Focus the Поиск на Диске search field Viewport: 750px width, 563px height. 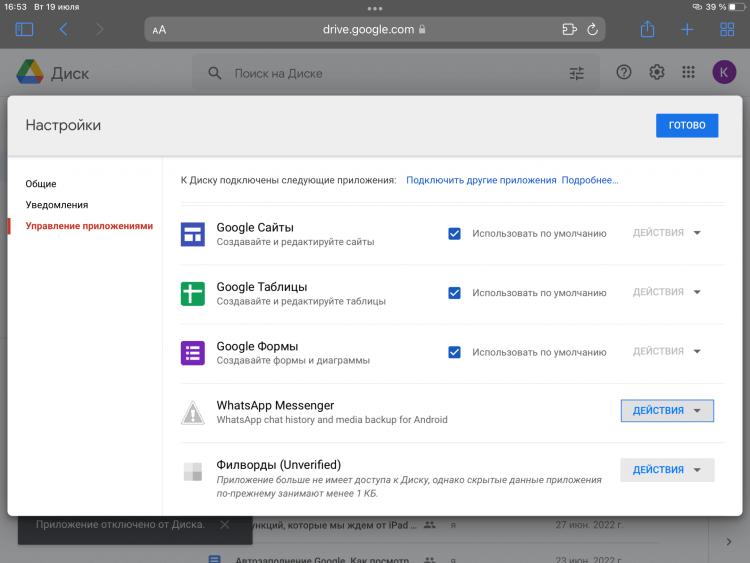coord(396,73)
